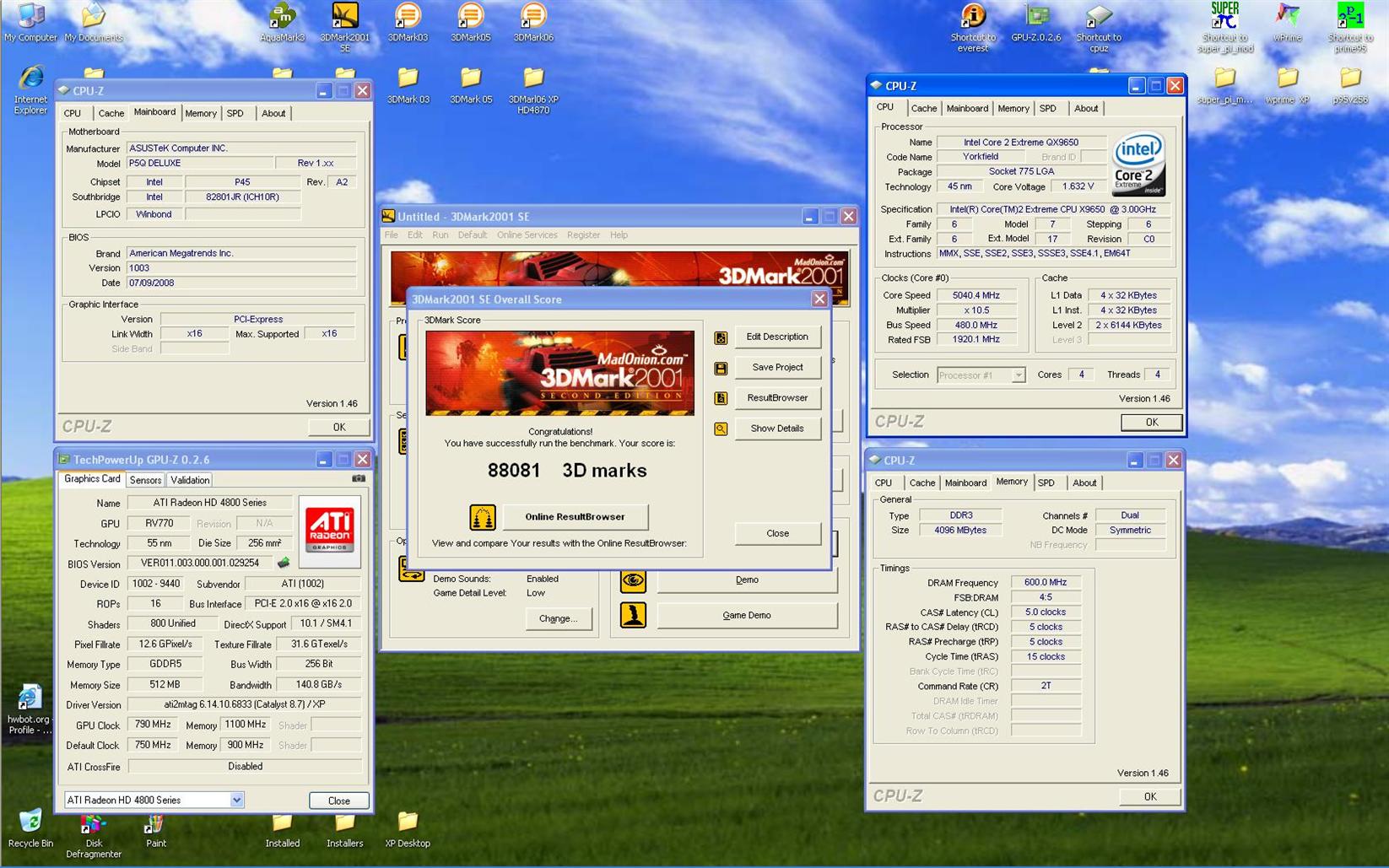The image size is (1389, 868).
Task: Open Shortcut to cpuz icon
Action: pos(1099,27)
